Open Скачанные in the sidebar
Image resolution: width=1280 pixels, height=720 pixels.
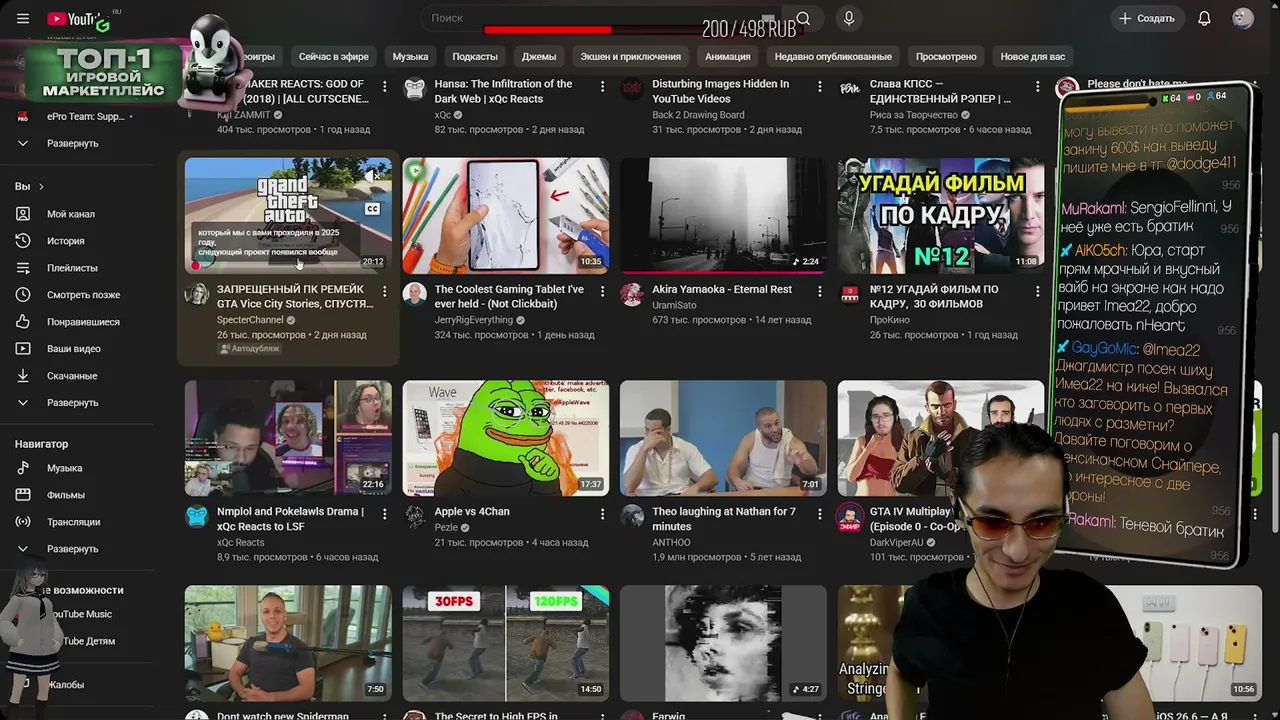pyautogui.click(x=72, y=376)
